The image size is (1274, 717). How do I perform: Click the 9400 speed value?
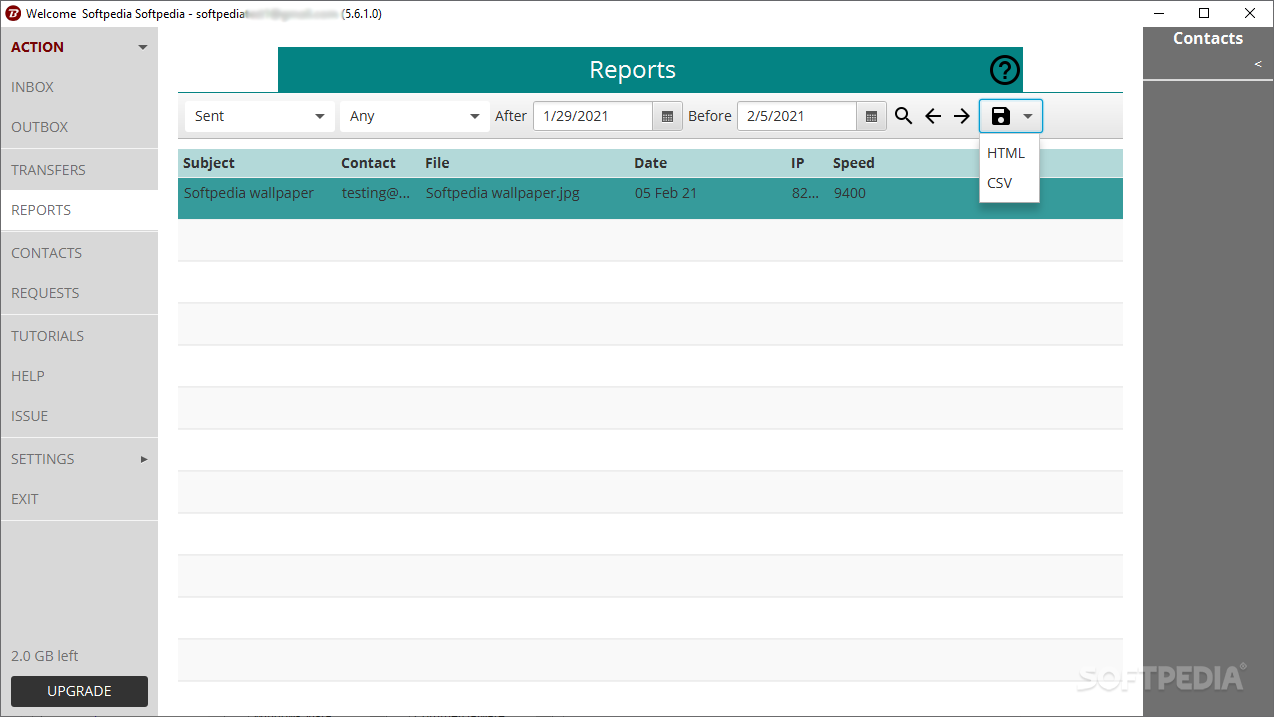(x=850, y=193)
